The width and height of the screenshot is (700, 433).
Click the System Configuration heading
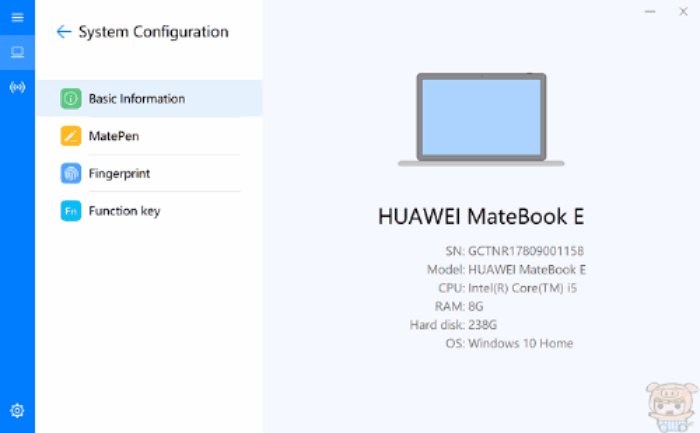(154, 32)
